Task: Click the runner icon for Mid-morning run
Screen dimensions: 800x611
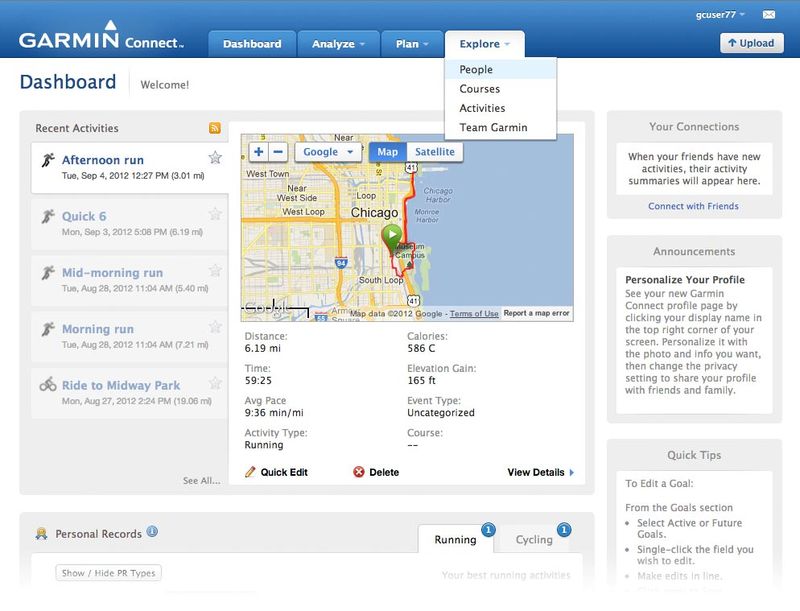Action: tap(48, 272)
